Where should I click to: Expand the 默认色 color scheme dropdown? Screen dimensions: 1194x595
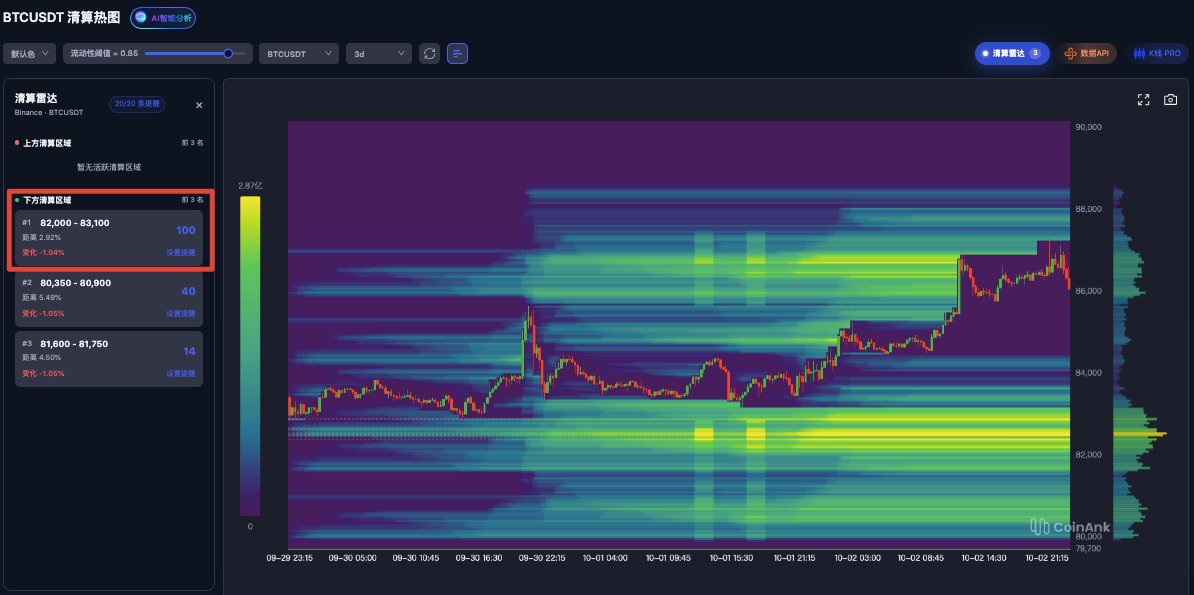coord(29,53)
